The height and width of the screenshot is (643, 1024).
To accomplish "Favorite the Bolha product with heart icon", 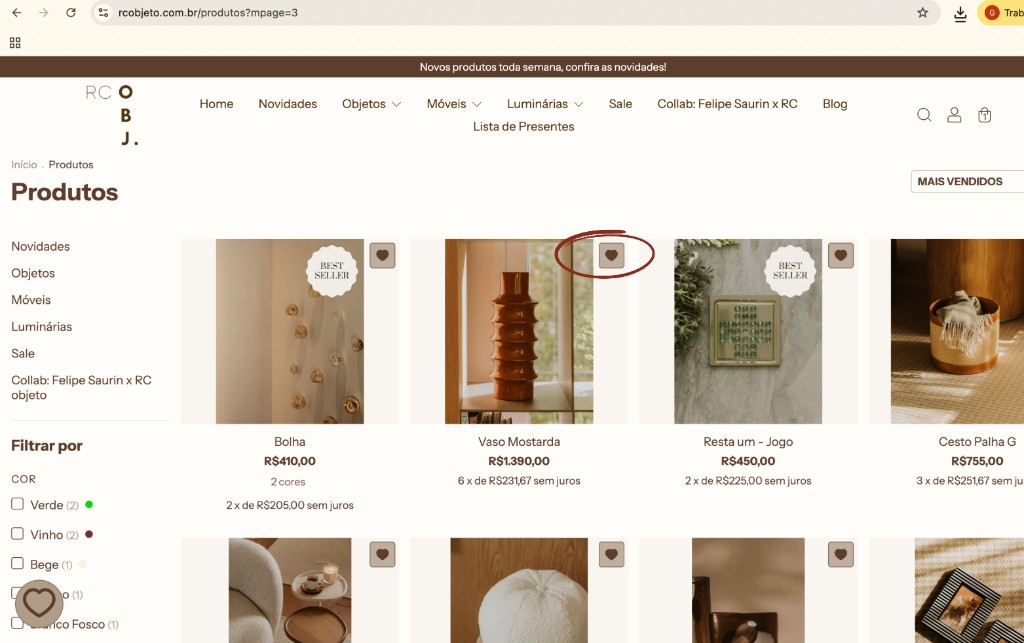I will click(x=383, y=255).
